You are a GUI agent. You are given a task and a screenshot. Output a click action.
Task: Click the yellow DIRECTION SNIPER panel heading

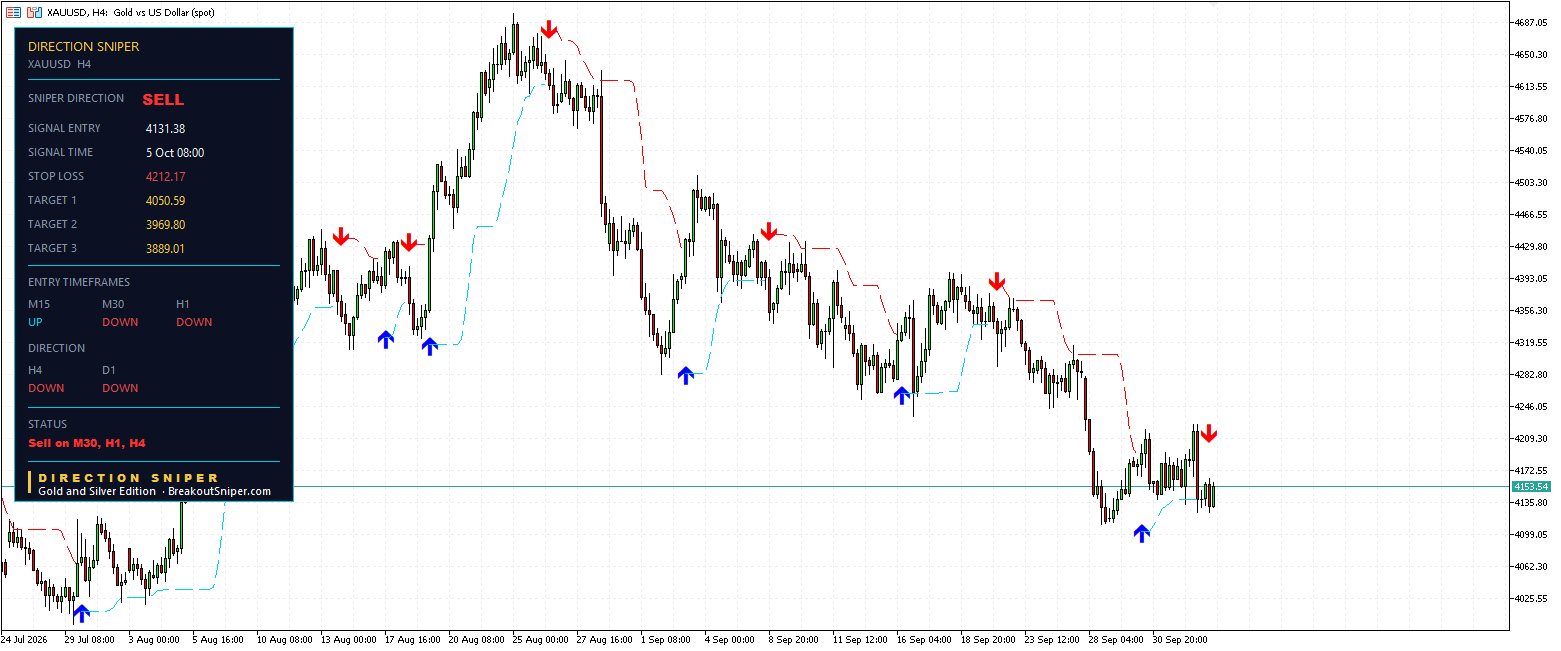(84, 46)
